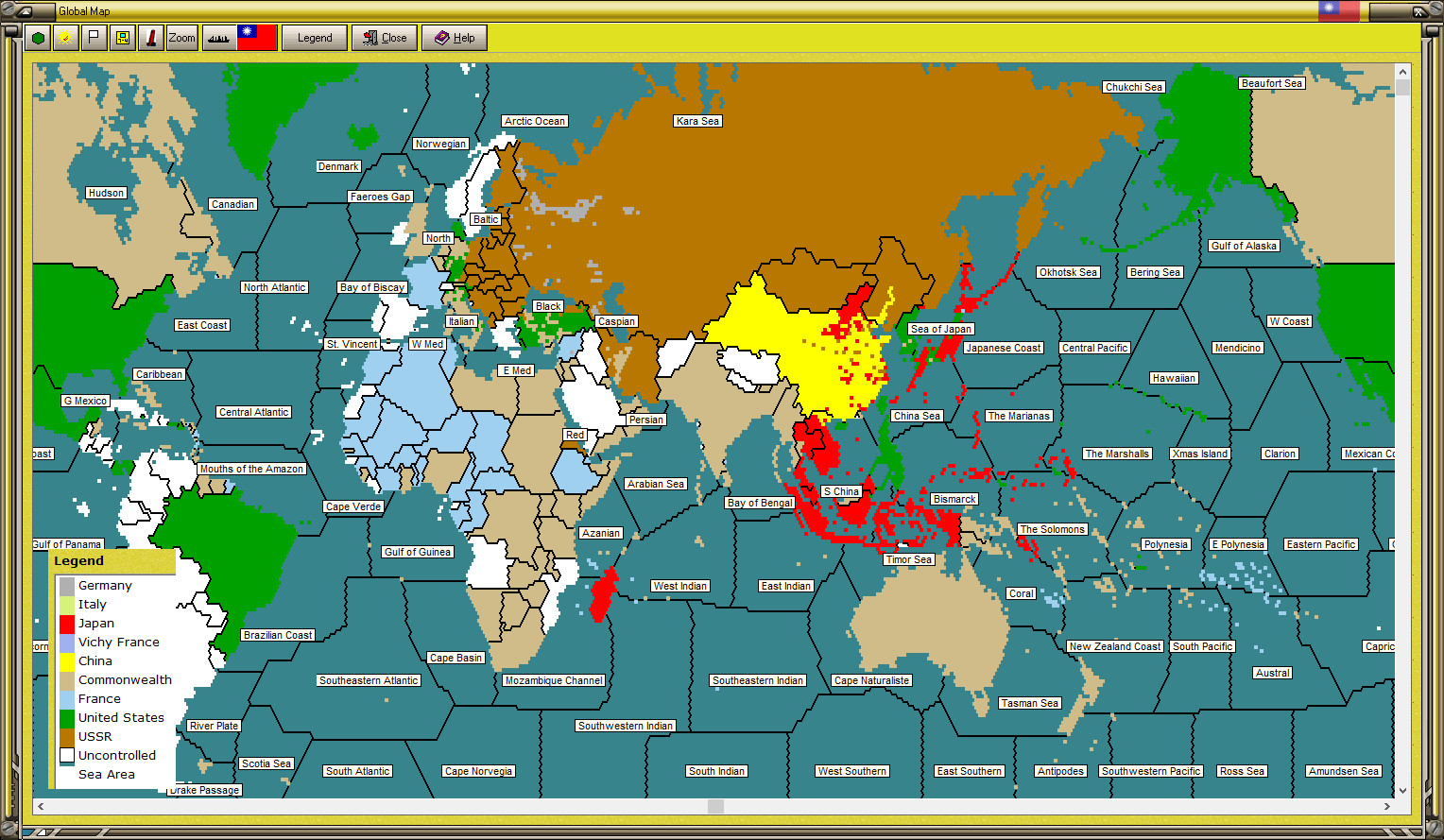Open the window system menu icon top-left
The height and width of the screenshot is (840, 1444).
click(8, 10)
